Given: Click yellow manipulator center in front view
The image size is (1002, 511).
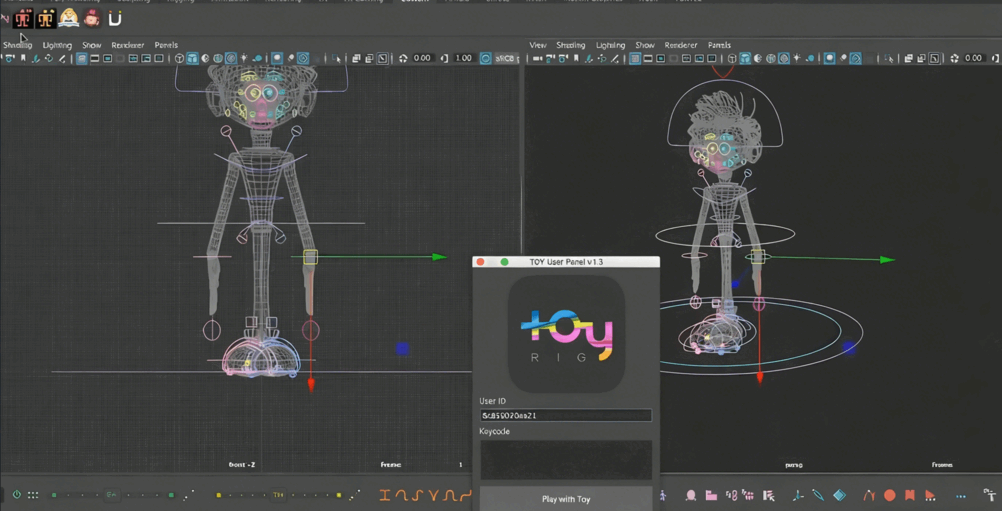Looking at the screenshot, I should (x=310, y=257).
